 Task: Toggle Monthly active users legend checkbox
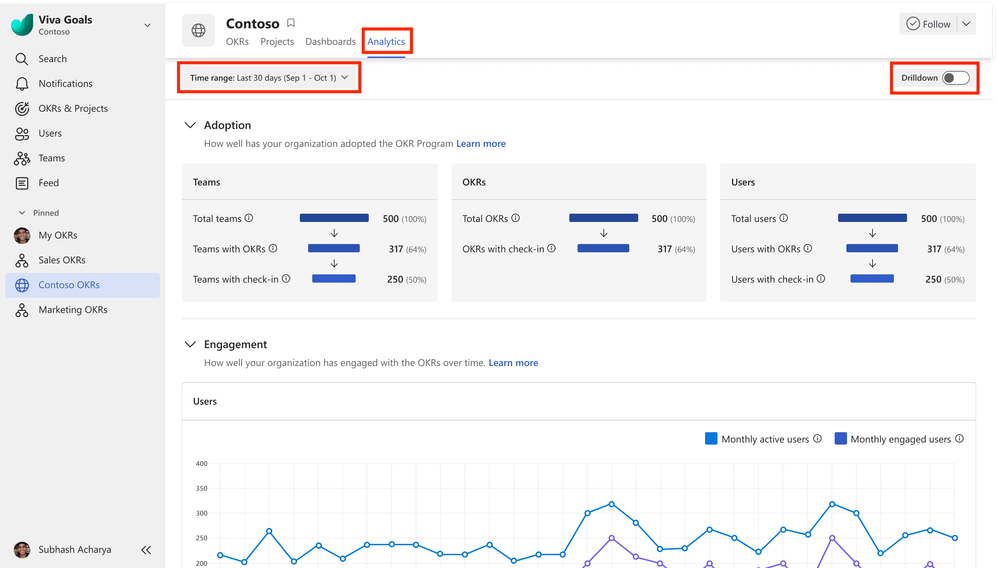point(712,439)
